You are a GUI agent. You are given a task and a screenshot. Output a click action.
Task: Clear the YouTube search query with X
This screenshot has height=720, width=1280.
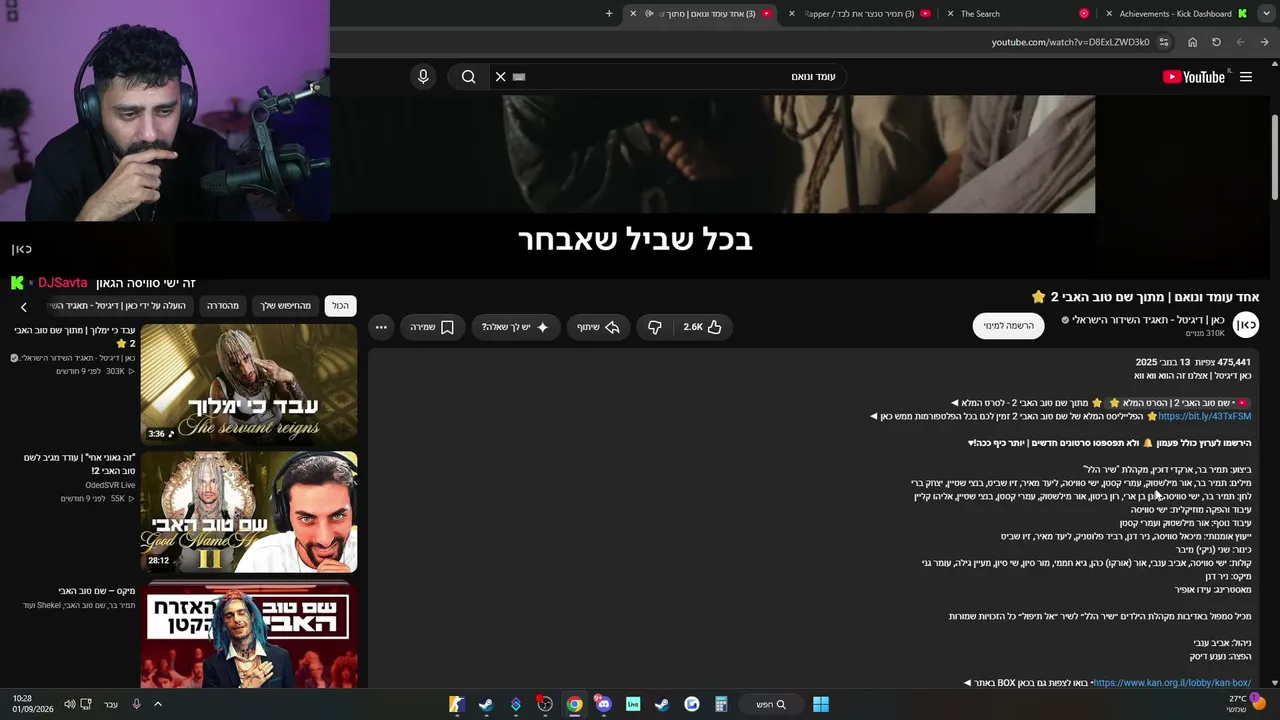[501, 77]
